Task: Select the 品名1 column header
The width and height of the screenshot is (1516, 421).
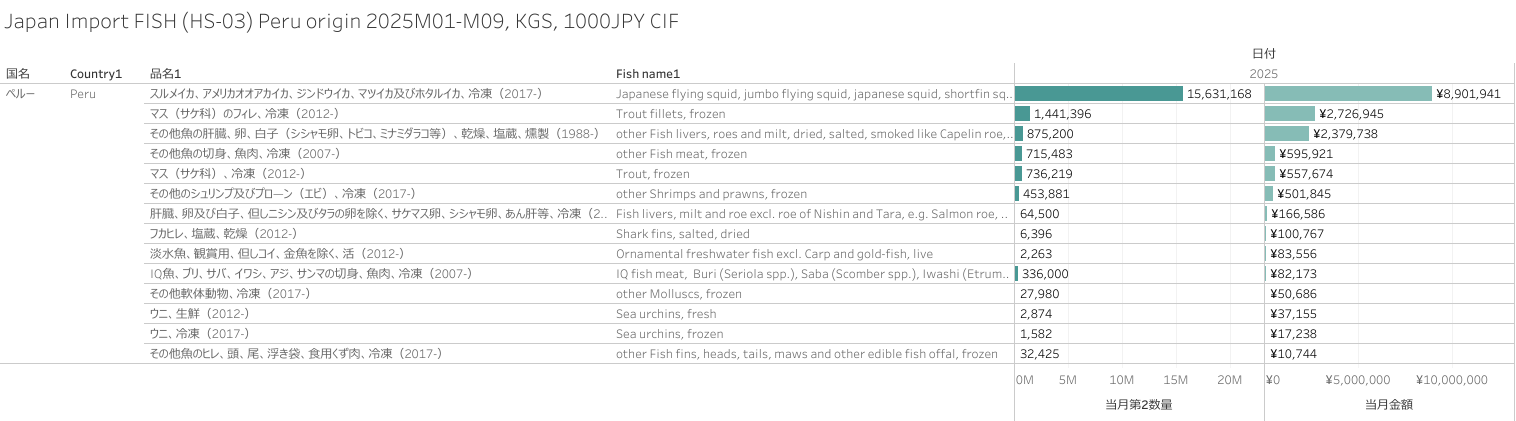Action: pyautogui.click(x=164, y=74)
